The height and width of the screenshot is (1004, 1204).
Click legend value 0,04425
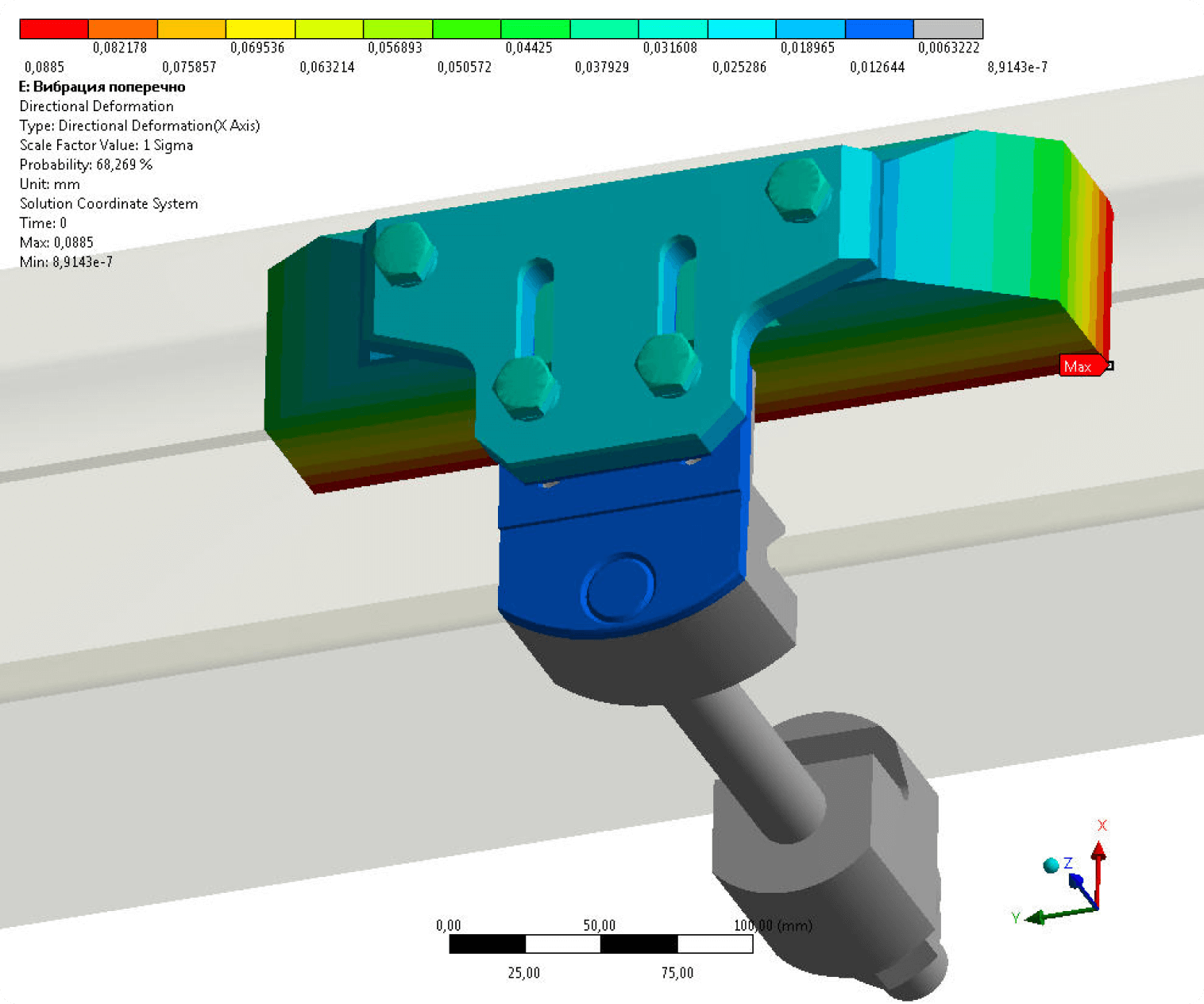529,48
